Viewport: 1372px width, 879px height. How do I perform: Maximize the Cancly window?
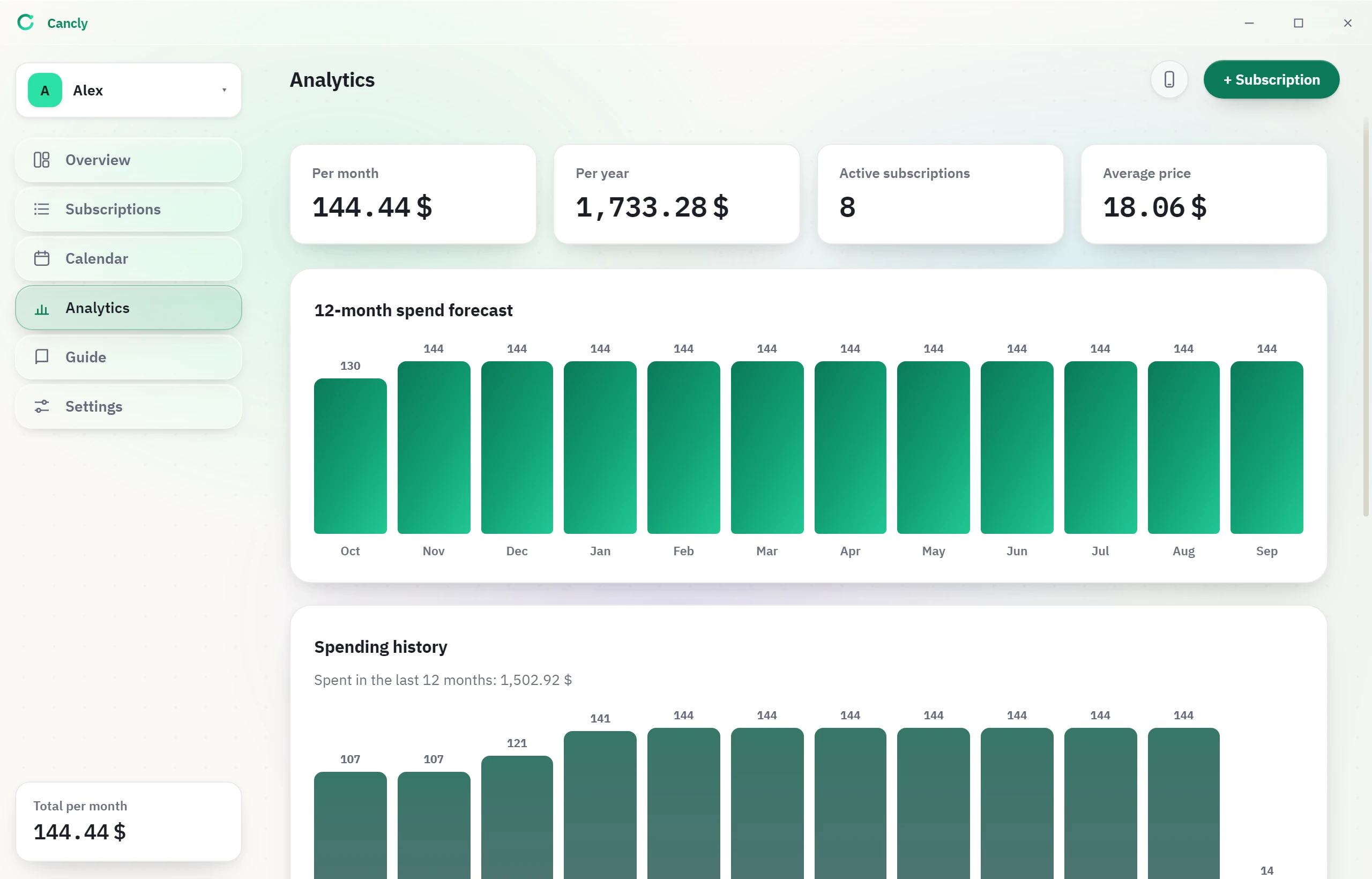pyautogui.click(x=1299, y=23)
